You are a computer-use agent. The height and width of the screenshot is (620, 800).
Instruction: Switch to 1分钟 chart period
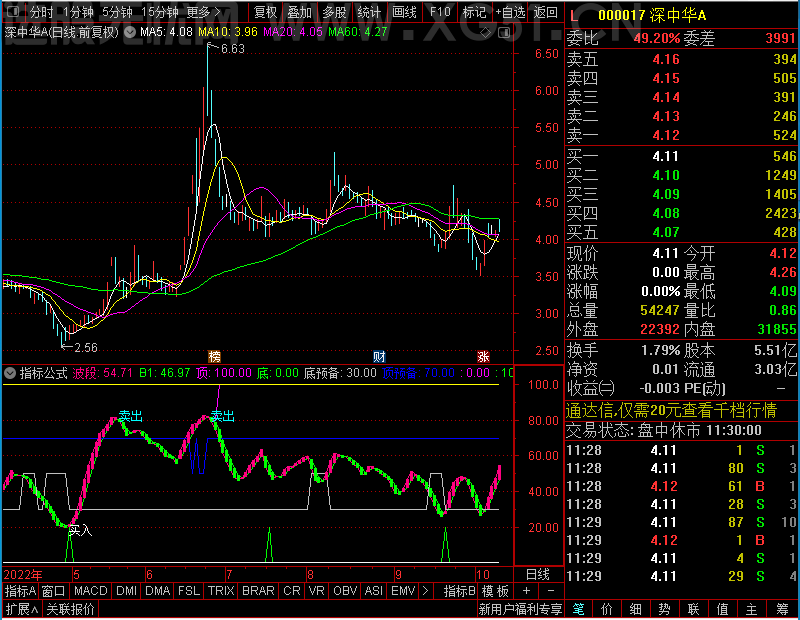(78, 12)
